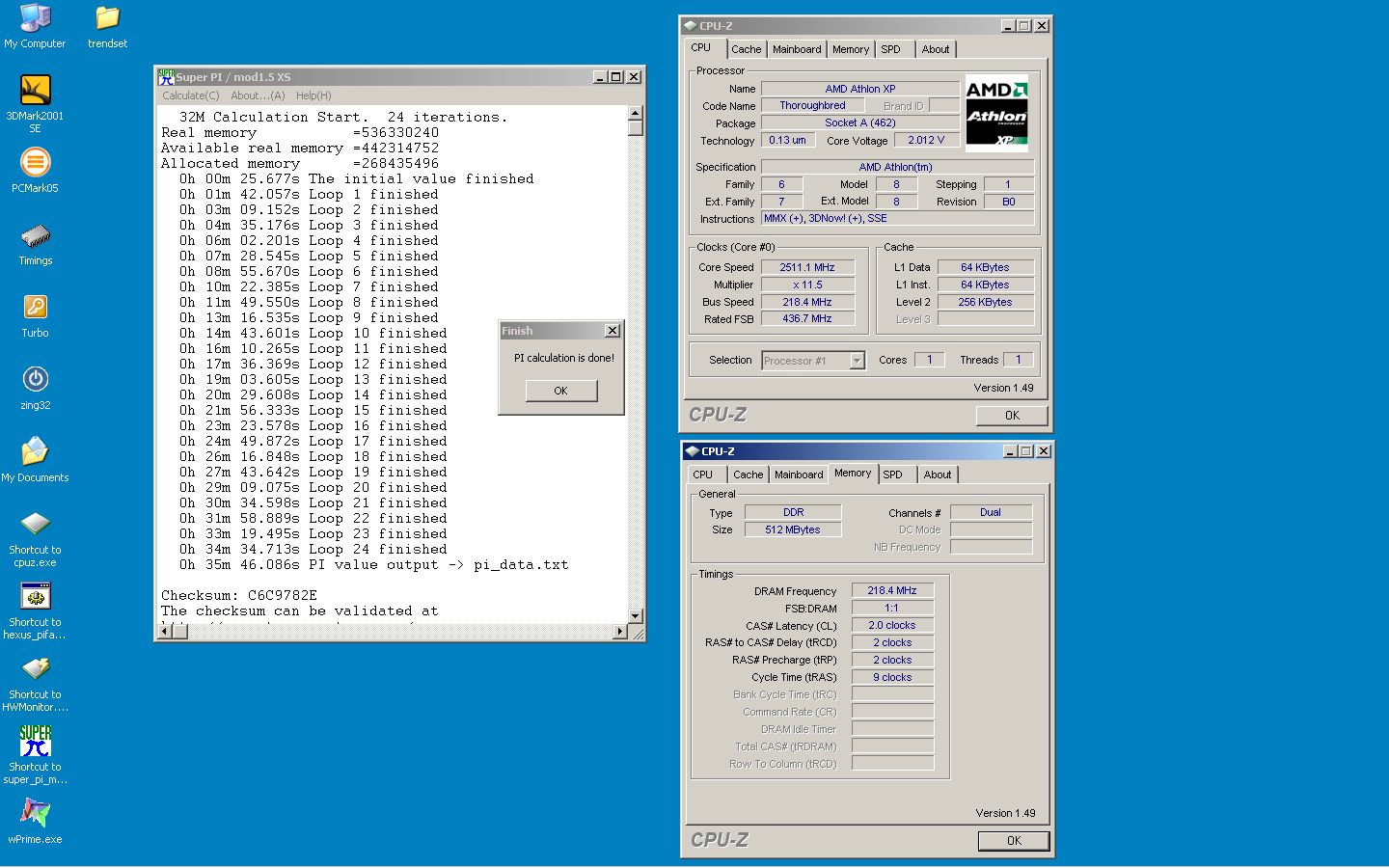Click the memory Type DDR field
Screen dimensions: 1389x868
click(793, 512)
